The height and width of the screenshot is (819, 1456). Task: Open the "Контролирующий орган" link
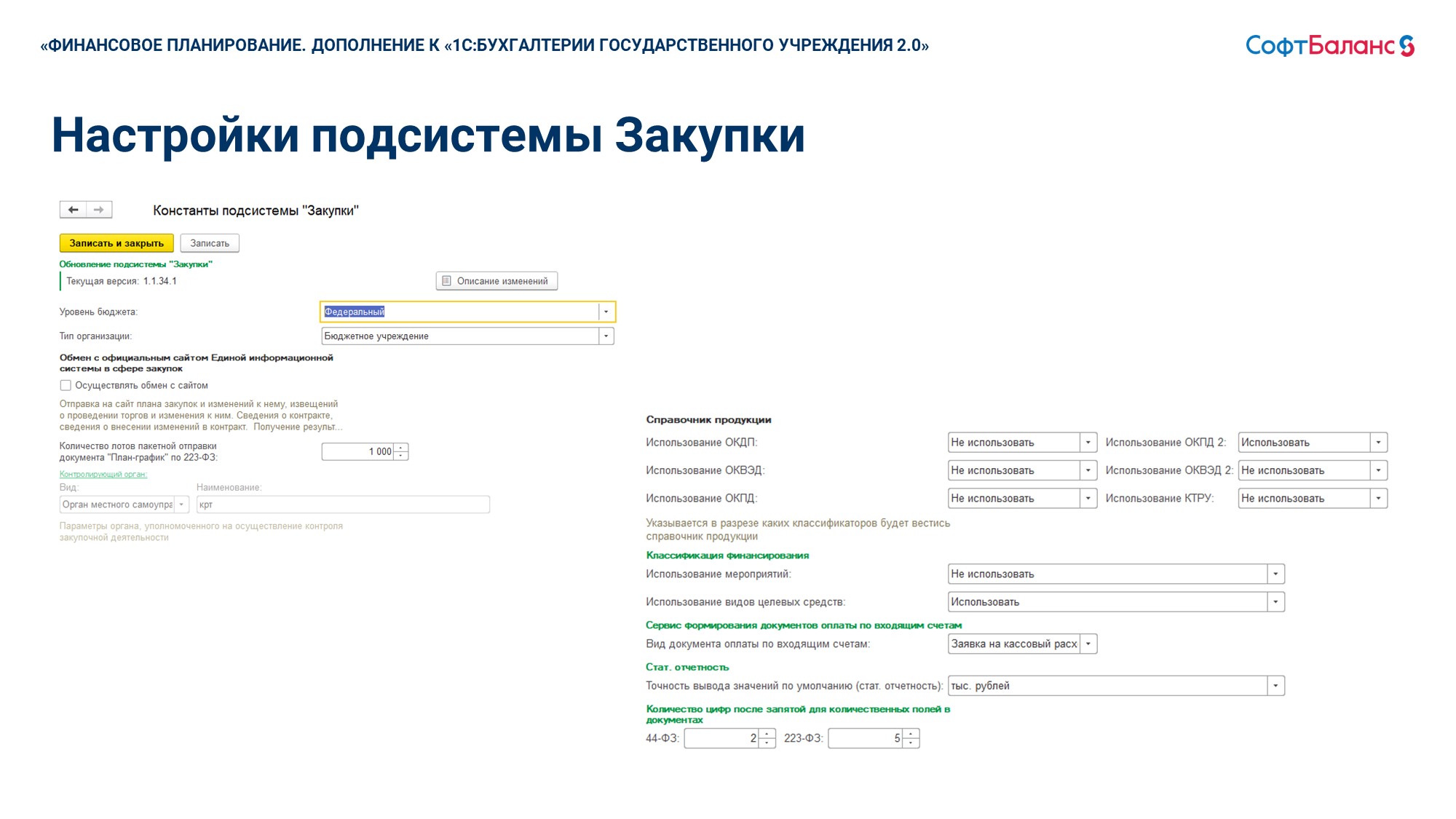pyautogui.click(x=103, y=475)
